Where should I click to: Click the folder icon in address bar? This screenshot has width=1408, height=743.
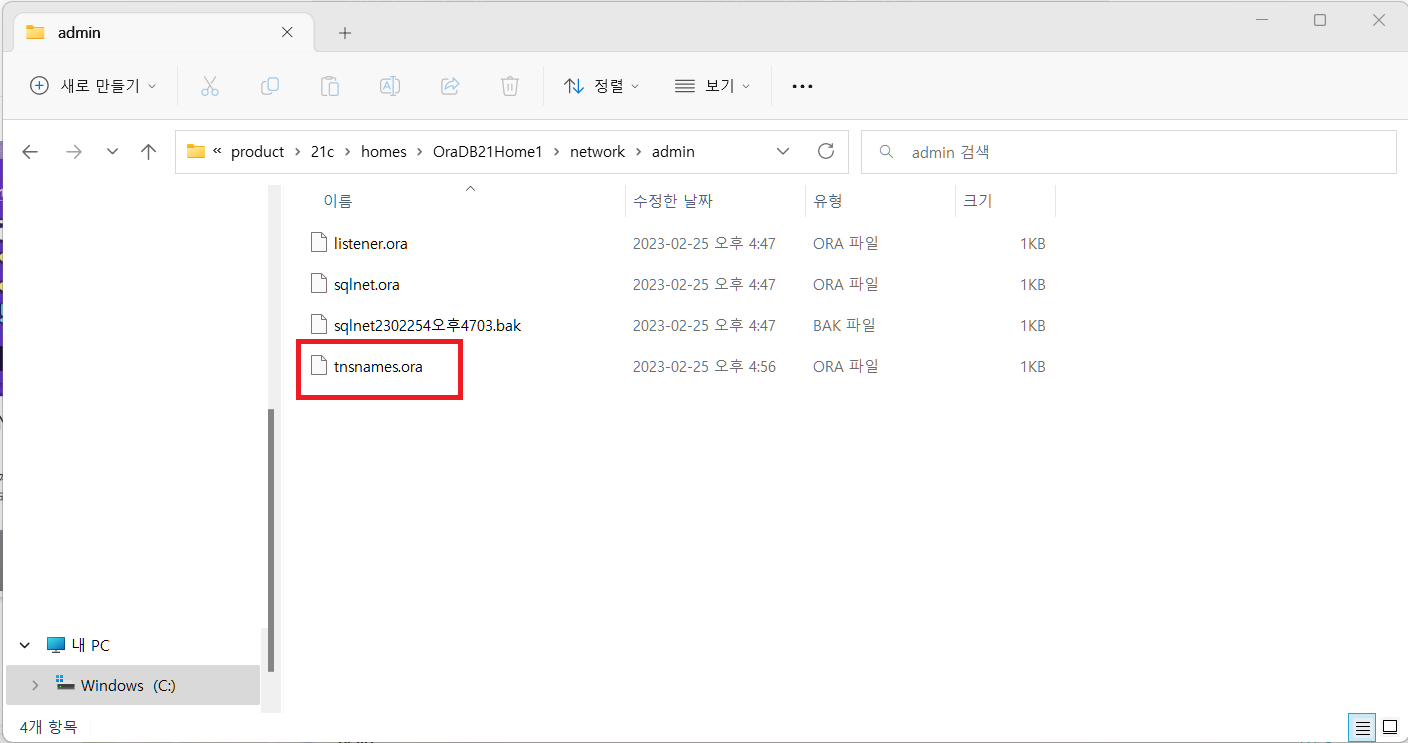tap(196, 152)
